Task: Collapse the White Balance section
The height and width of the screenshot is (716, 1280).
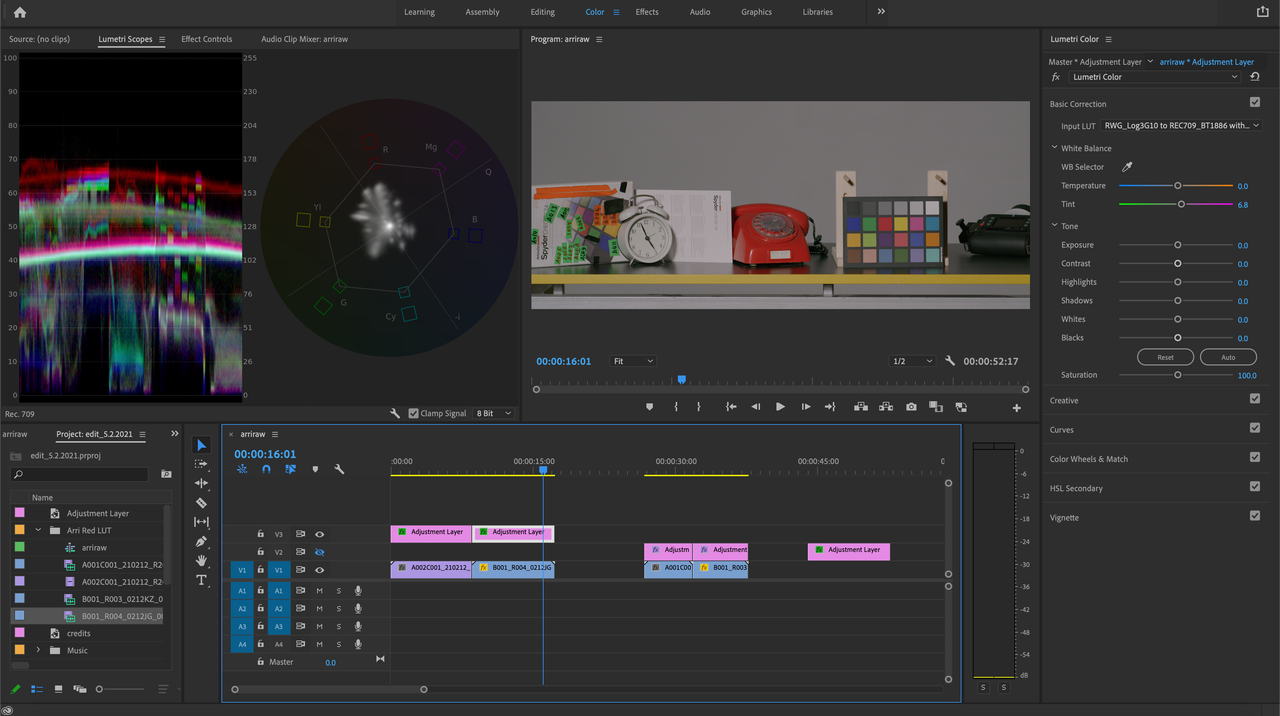Action: tap(1054, 148)
